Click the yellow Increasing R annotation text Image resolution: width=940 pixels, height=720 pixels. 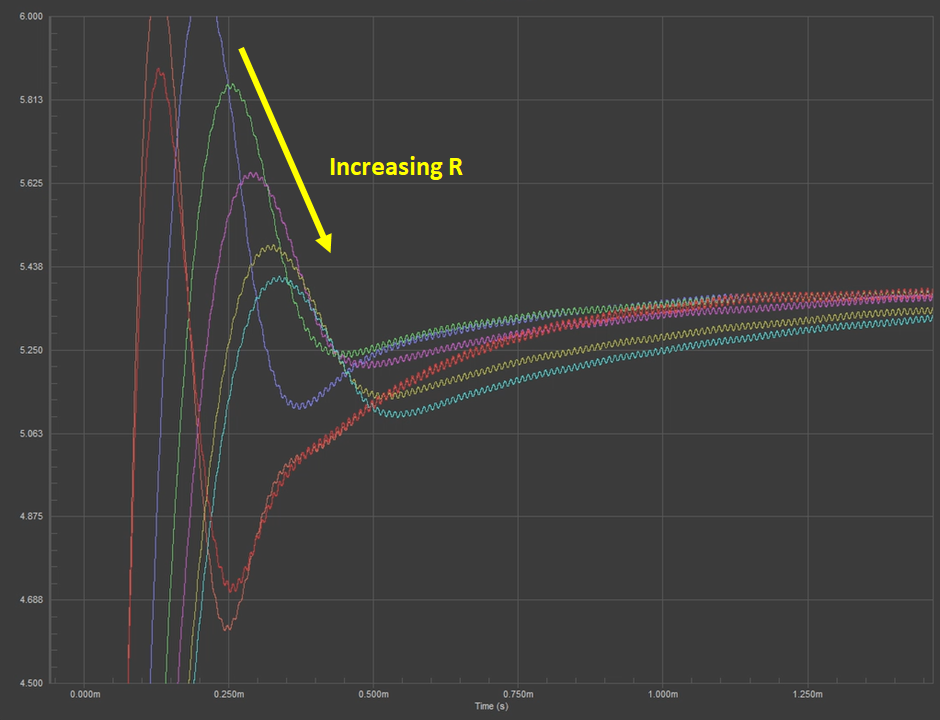[396, 167]
